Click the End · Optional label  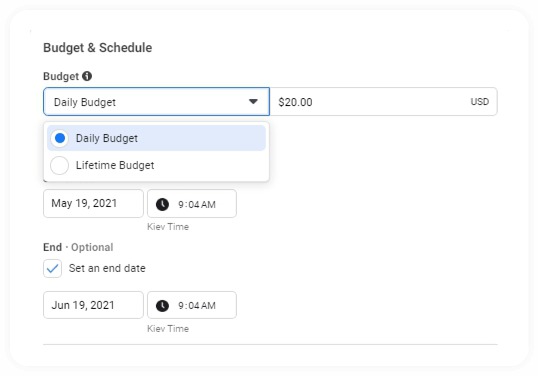(78, 247)
